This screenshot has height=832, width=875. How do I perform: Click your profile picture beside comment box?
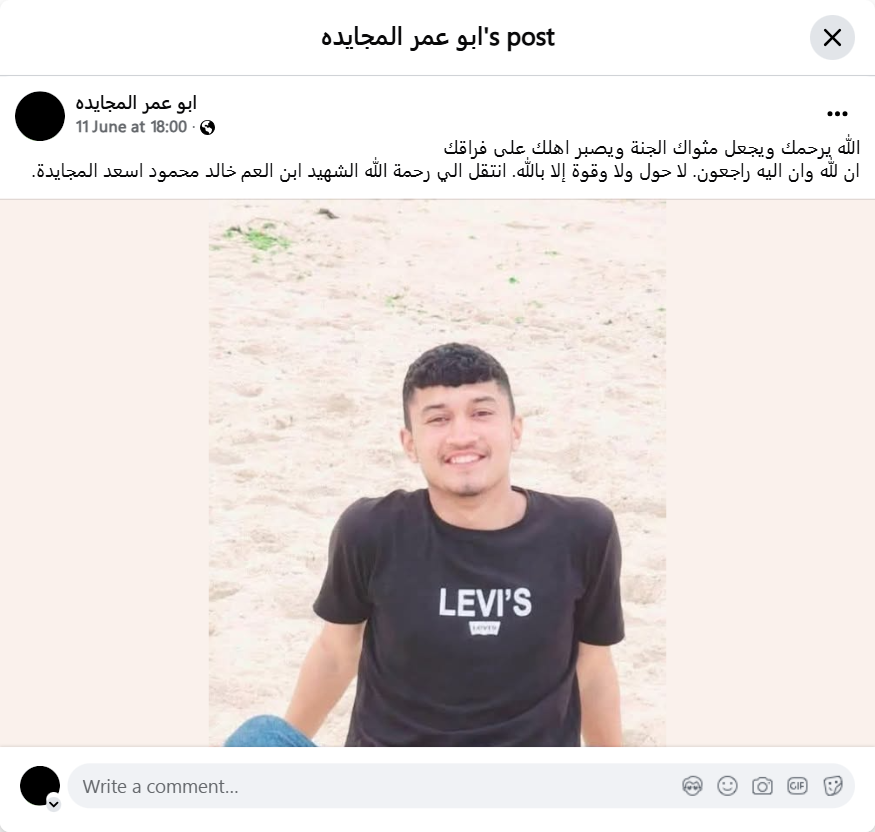tap(40, 786)
